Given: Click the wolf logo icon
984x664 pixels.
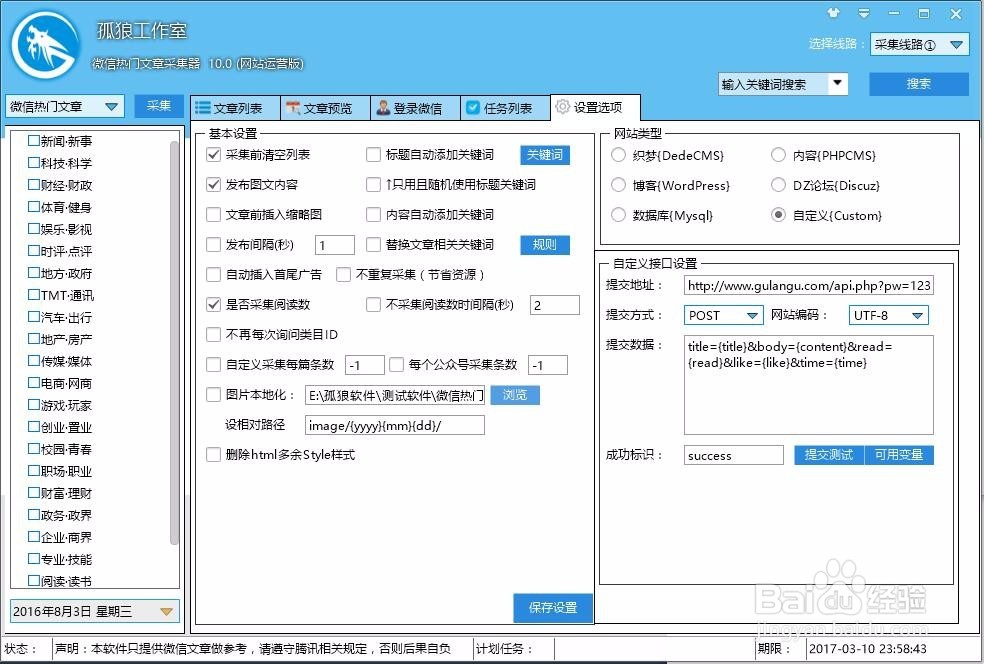Looking at the screenshot, I should (46, 45).
